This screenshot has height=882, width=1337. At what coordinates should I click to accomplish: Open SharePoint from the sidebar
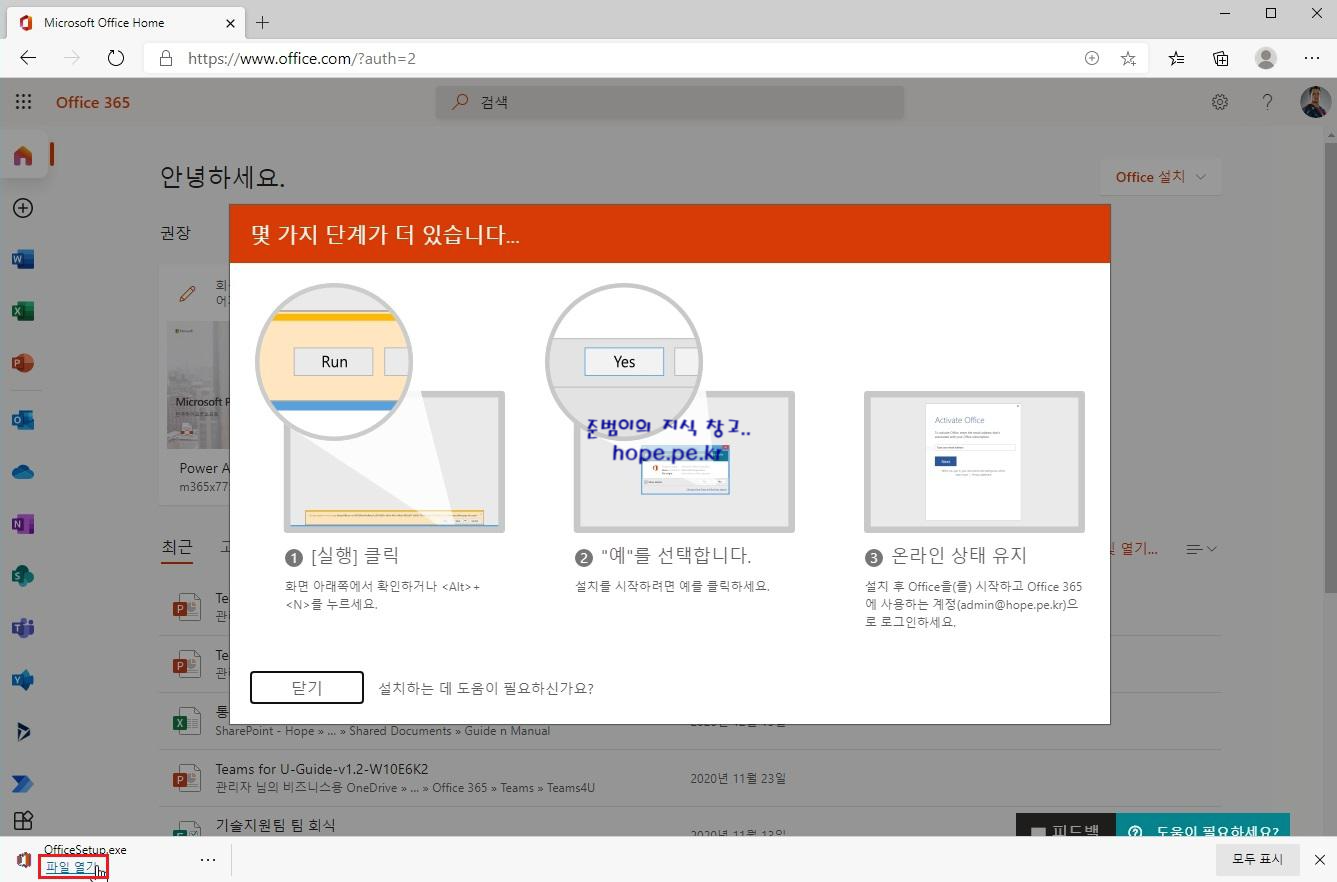23,576
